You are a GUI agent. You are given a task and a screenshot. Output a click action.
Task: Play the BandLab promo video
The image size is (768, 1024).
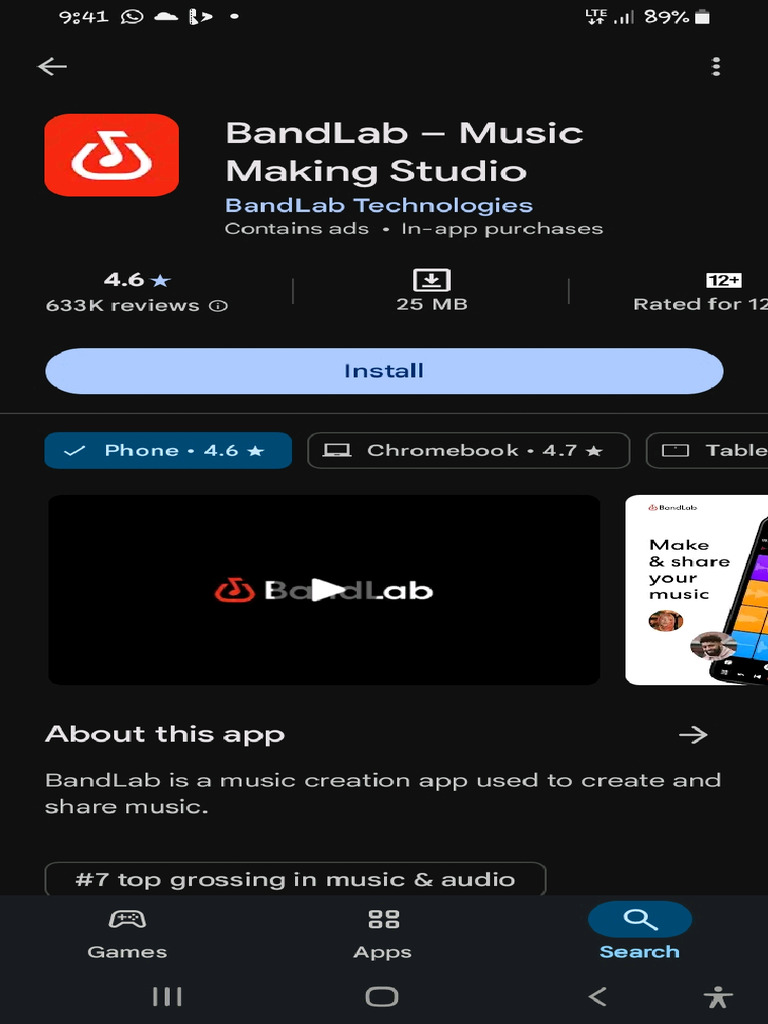pos(324,590)
